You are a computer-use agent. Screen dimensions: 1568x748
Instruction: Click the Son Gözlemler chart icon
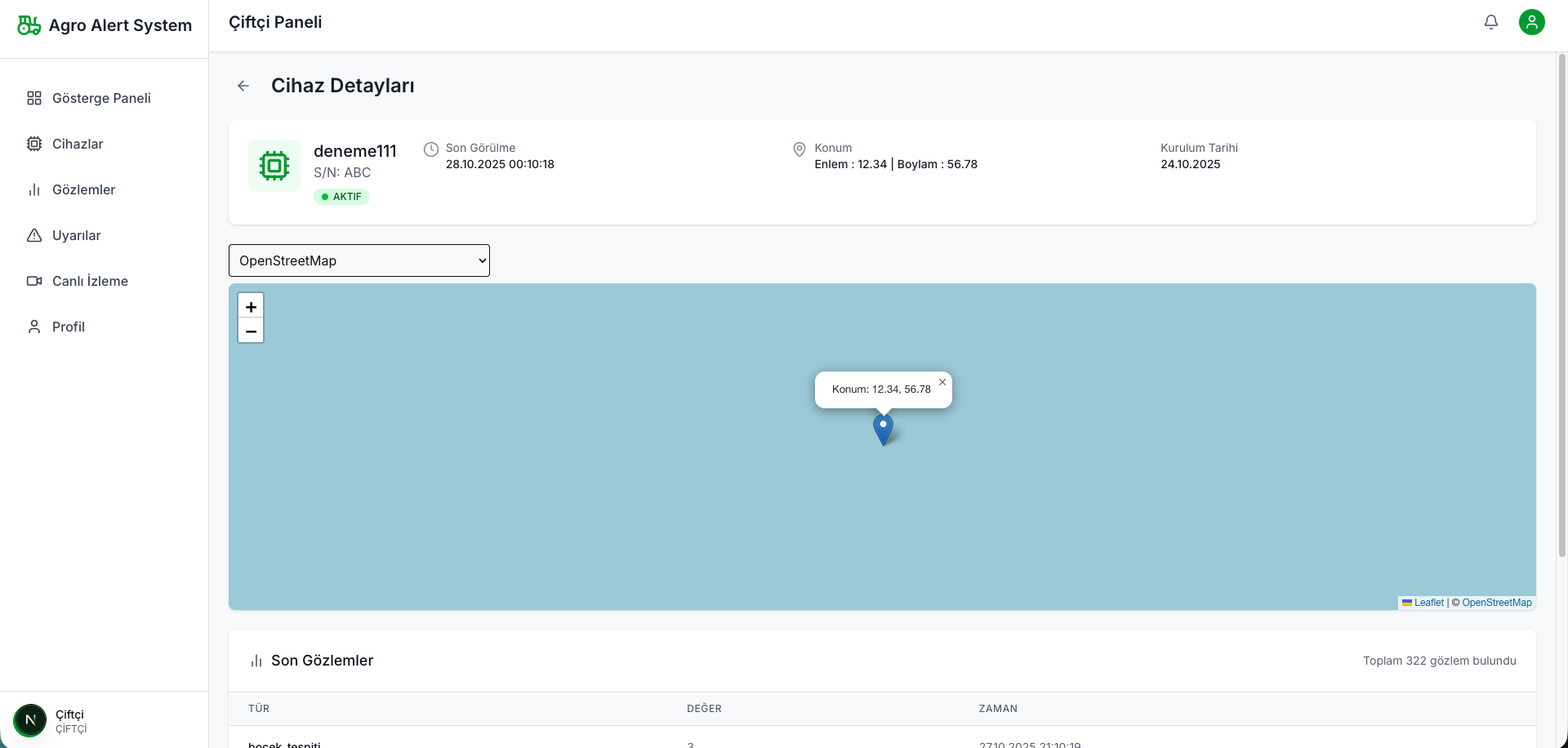coord(256,661)
